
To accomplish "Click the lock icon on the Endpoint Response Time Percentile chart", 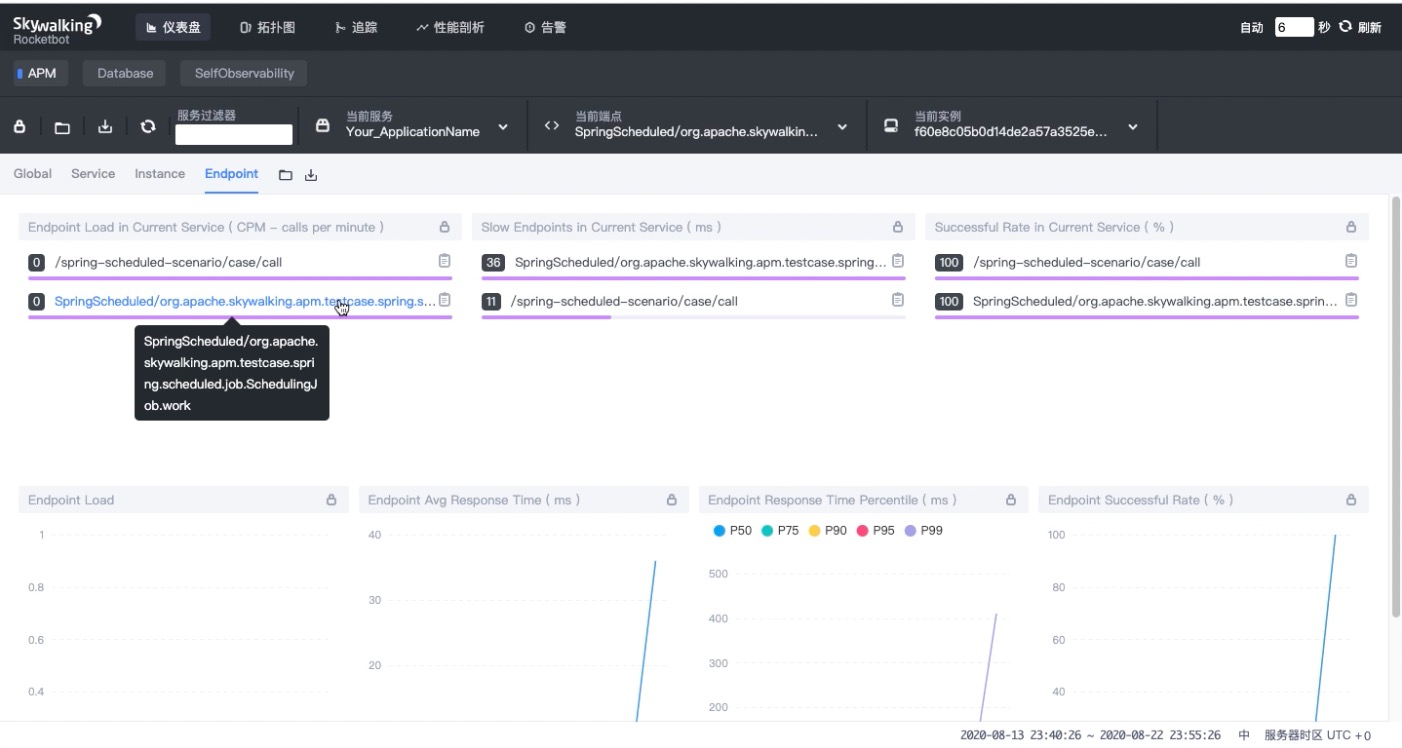I will pos(1011,500).
